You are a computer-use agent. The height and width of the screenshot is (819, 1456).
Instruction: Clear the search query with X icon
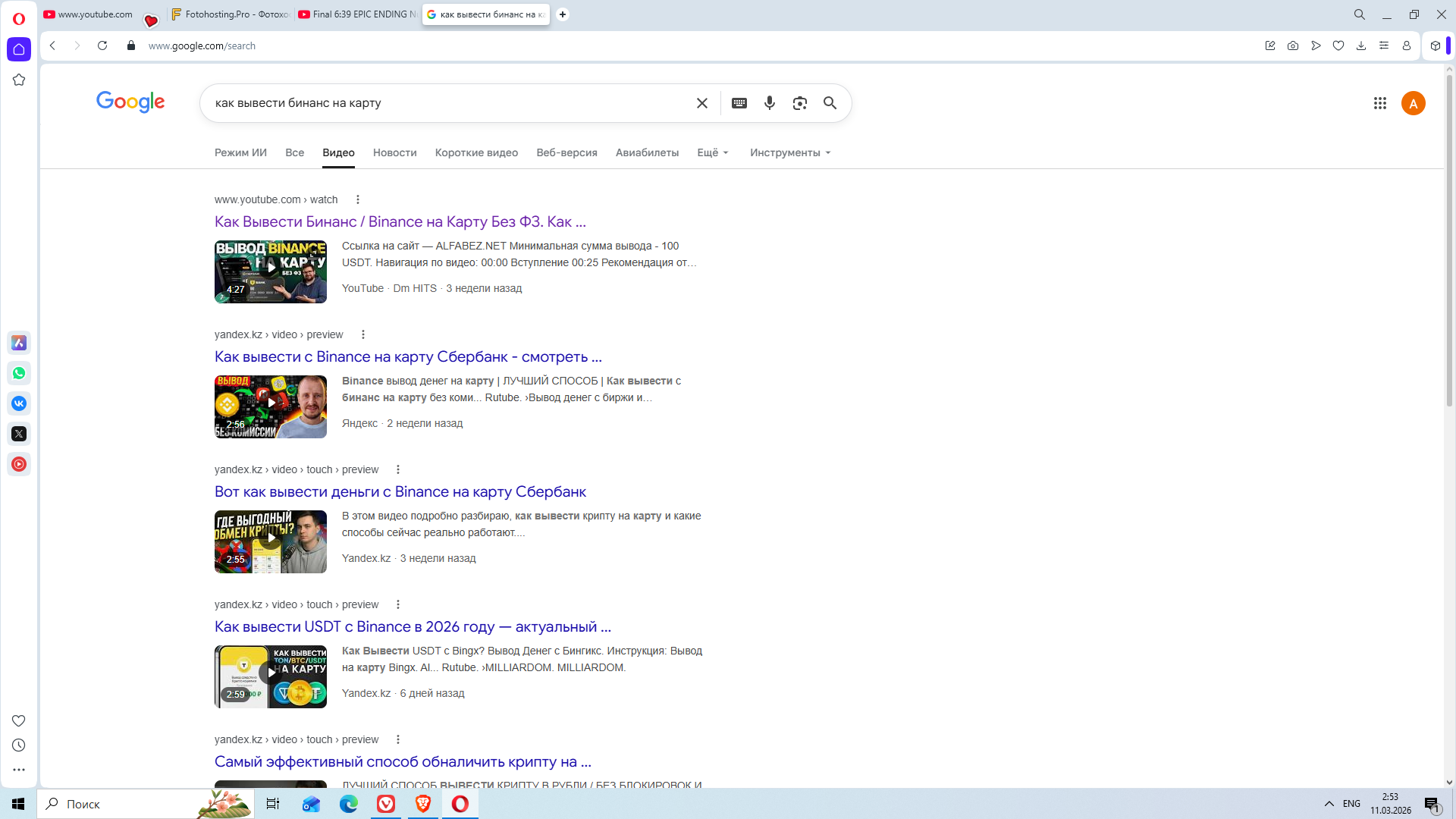pyautogui.click(x=702, y=103)
